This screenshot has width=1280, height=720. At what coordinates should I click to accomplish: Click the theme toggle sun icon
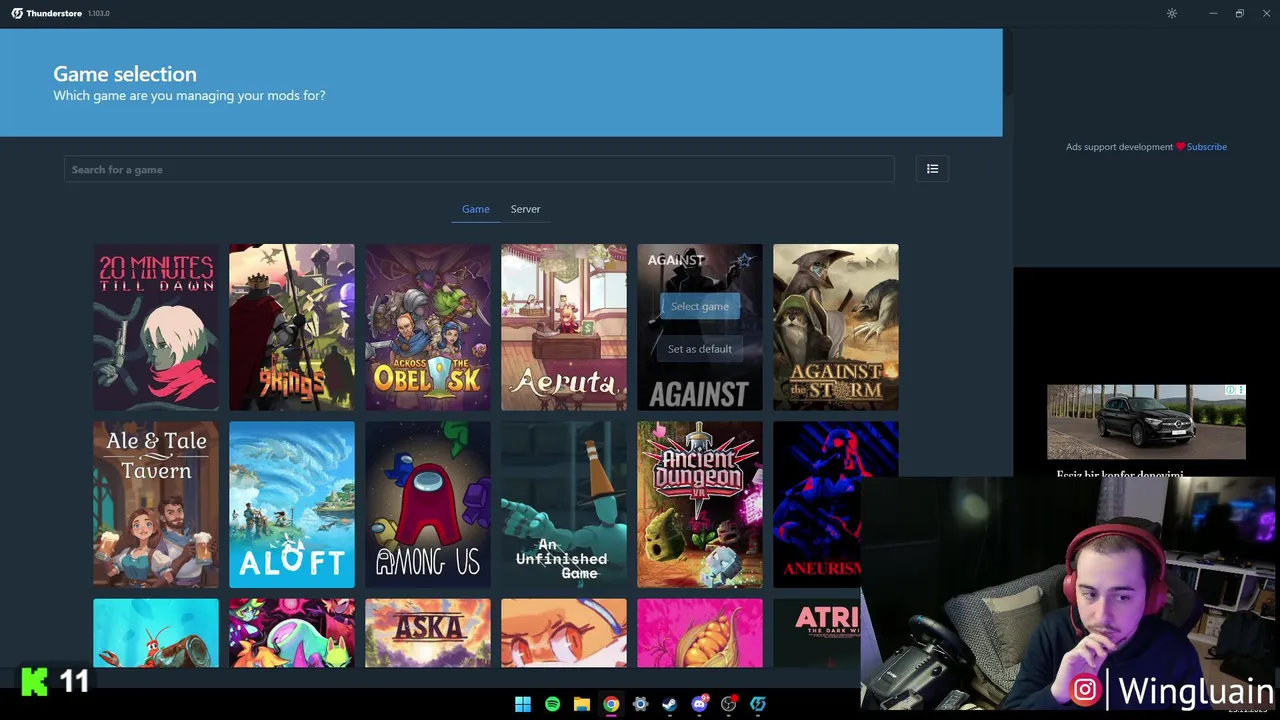(x=1172, y=13)
